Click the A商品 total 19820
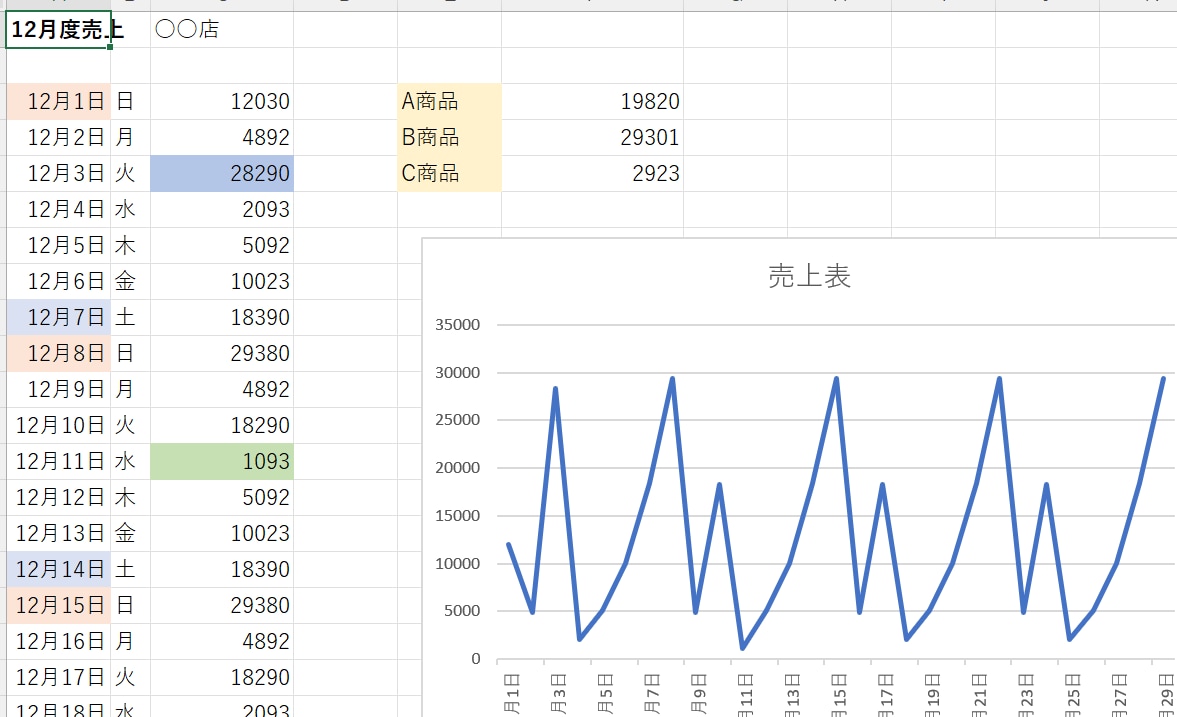1177x717 pixels. [x=592, y=101]
